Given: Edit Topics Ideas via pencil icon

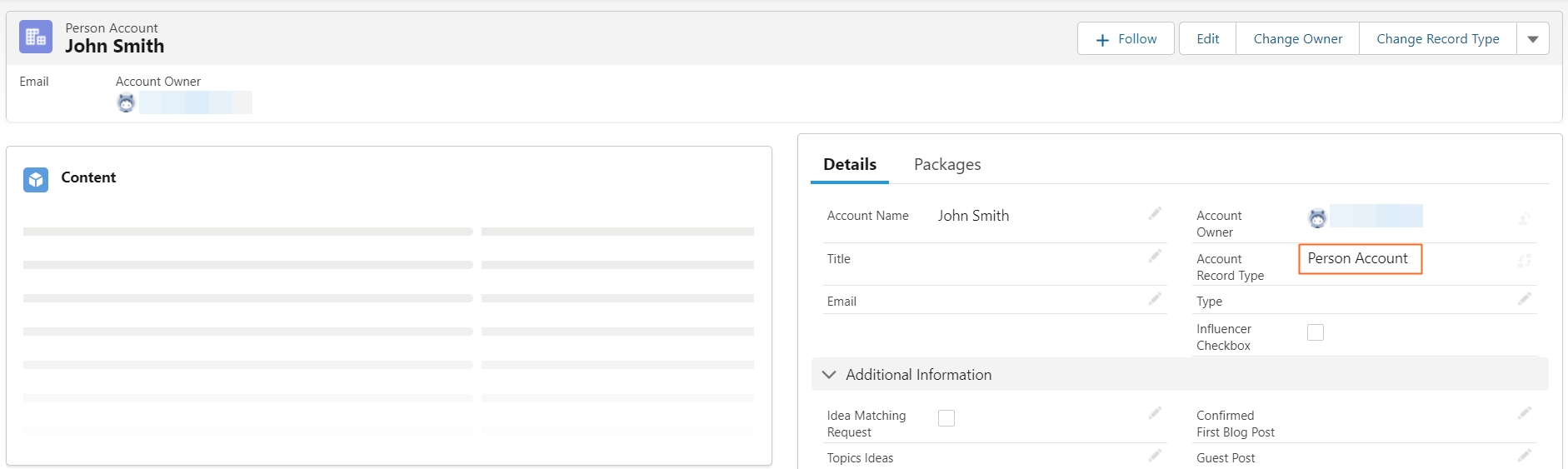Looking at the screenshot, I should (x=1155, y=456).
